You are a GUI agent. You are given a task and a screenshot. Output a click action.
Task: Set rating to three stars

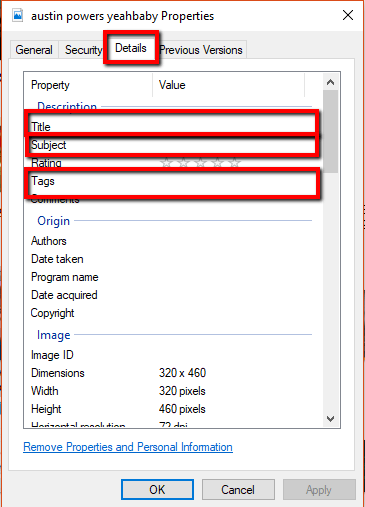200,163
